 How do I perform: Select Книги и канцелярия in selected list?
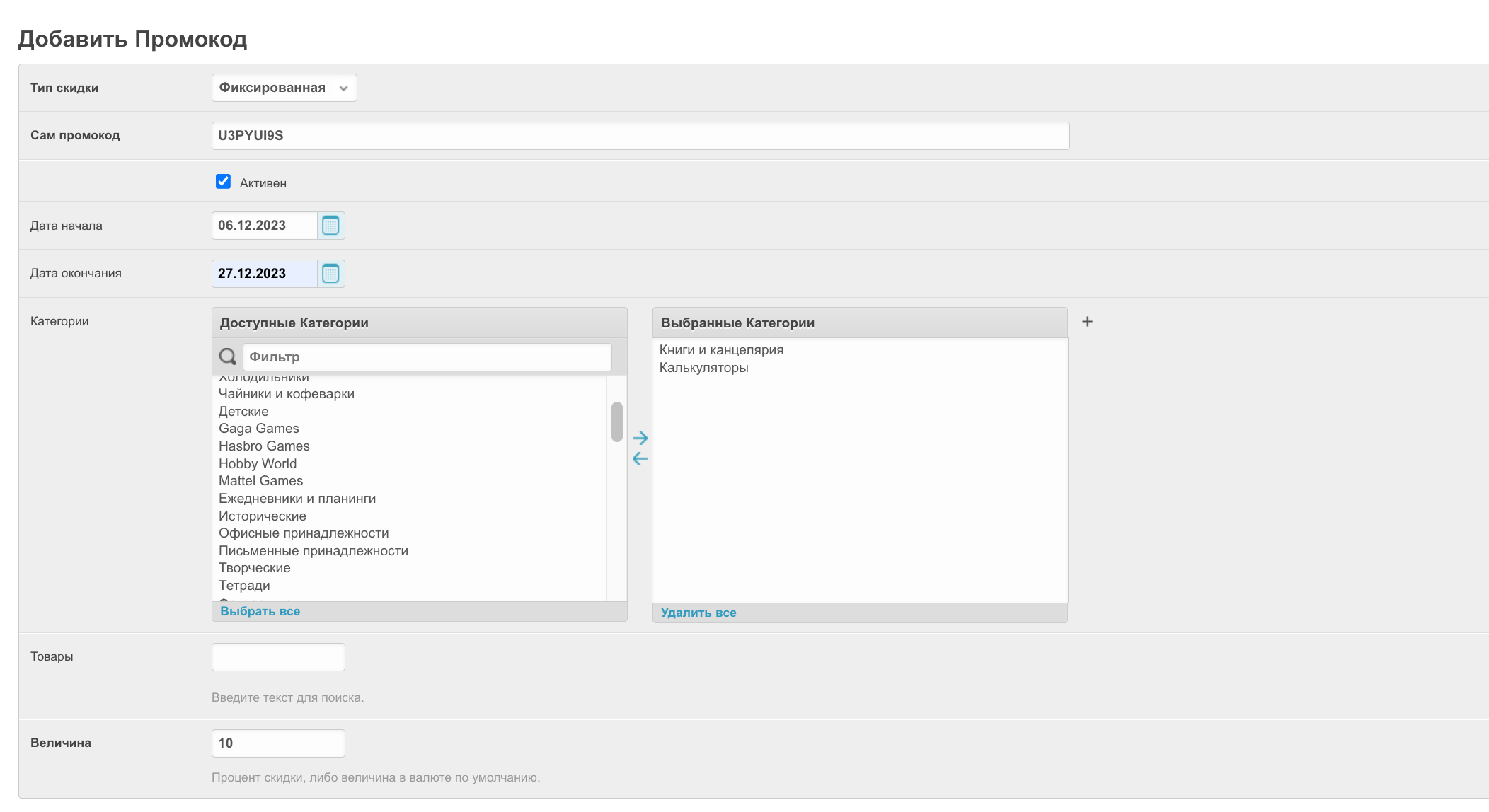coord(721,350)
